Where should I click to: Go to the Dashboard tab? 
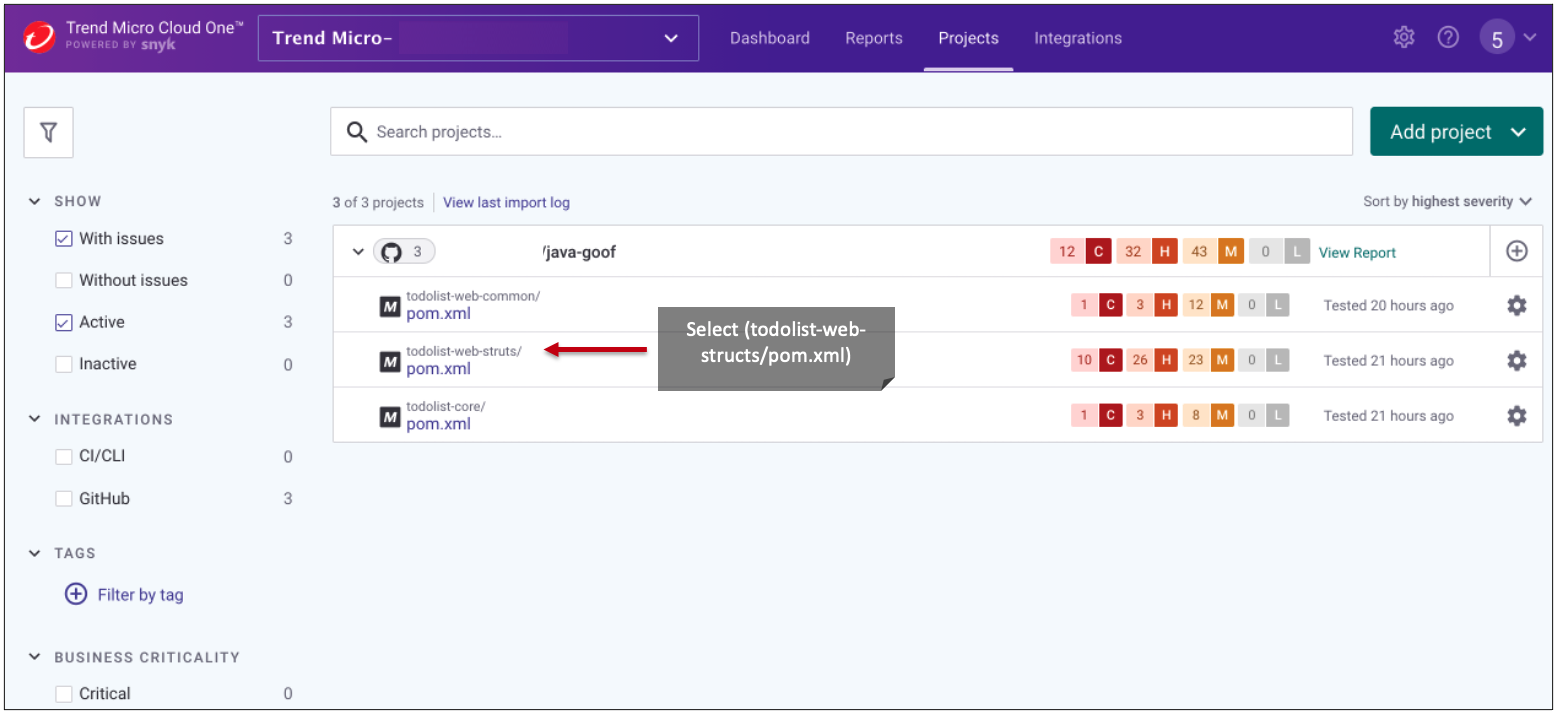(x=770, y=38)
